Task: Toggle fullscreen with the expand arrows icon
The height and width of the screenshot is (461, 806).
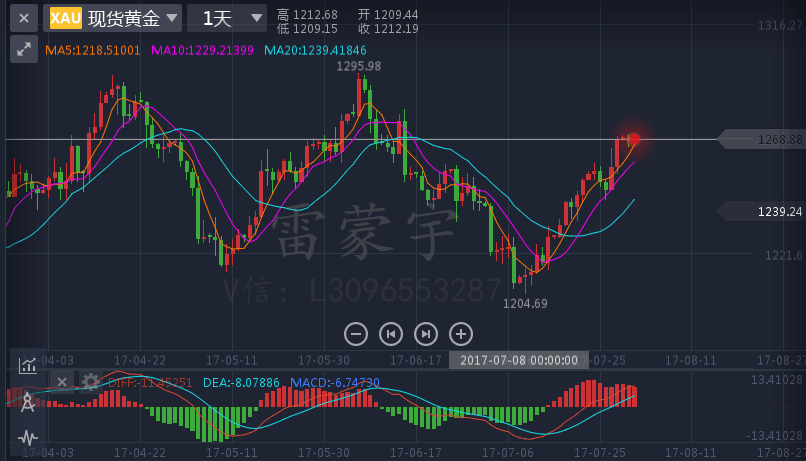Action: pyautogui.click(x=24, y=49)
